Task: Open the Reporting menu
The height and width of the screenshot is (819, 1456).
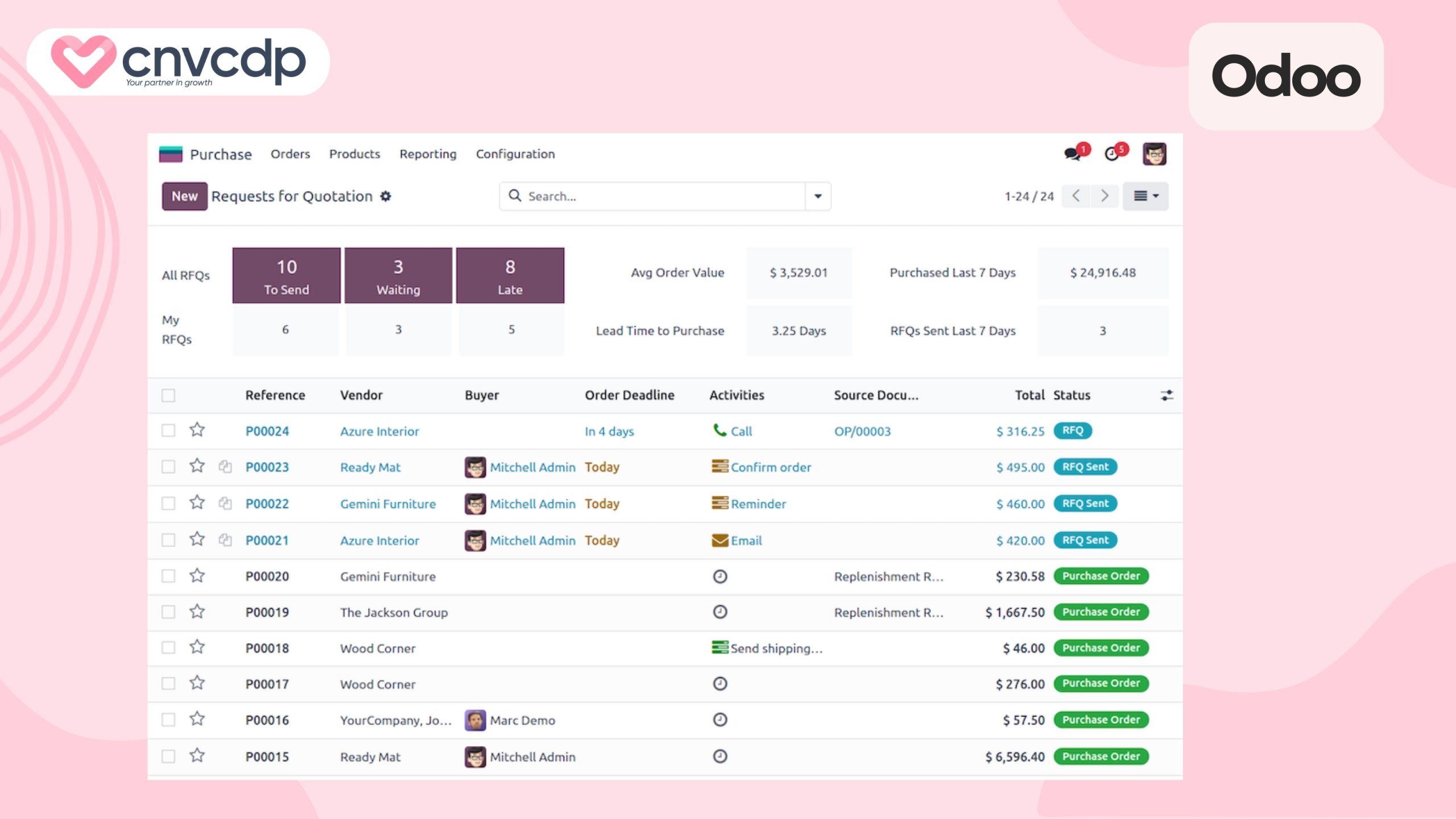Action: coord(428,154)
